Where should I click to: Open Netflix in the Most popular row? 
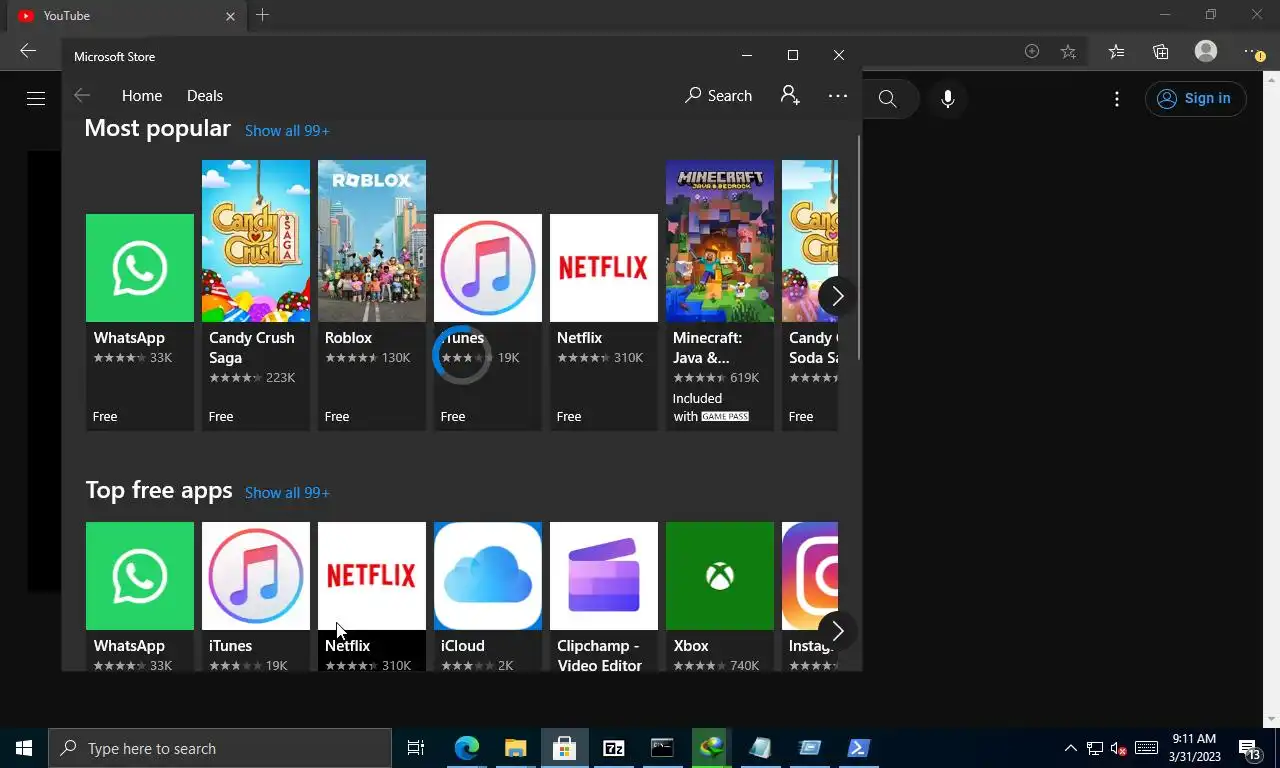(x=604, y=321)
